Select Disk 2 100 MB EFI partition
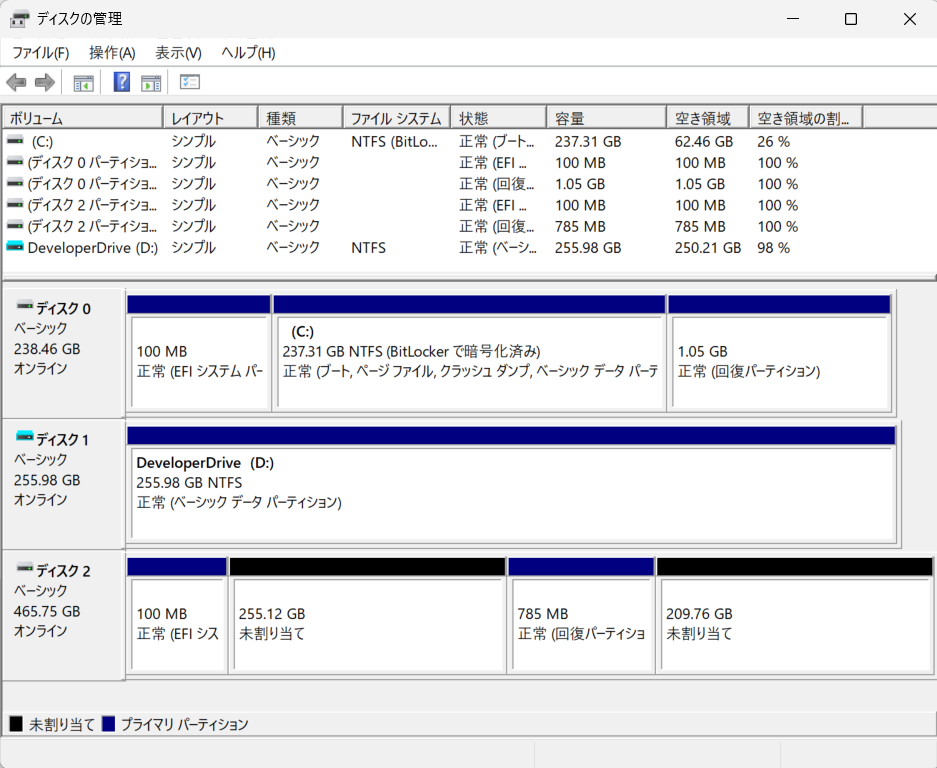 click(x=177, y=615)
